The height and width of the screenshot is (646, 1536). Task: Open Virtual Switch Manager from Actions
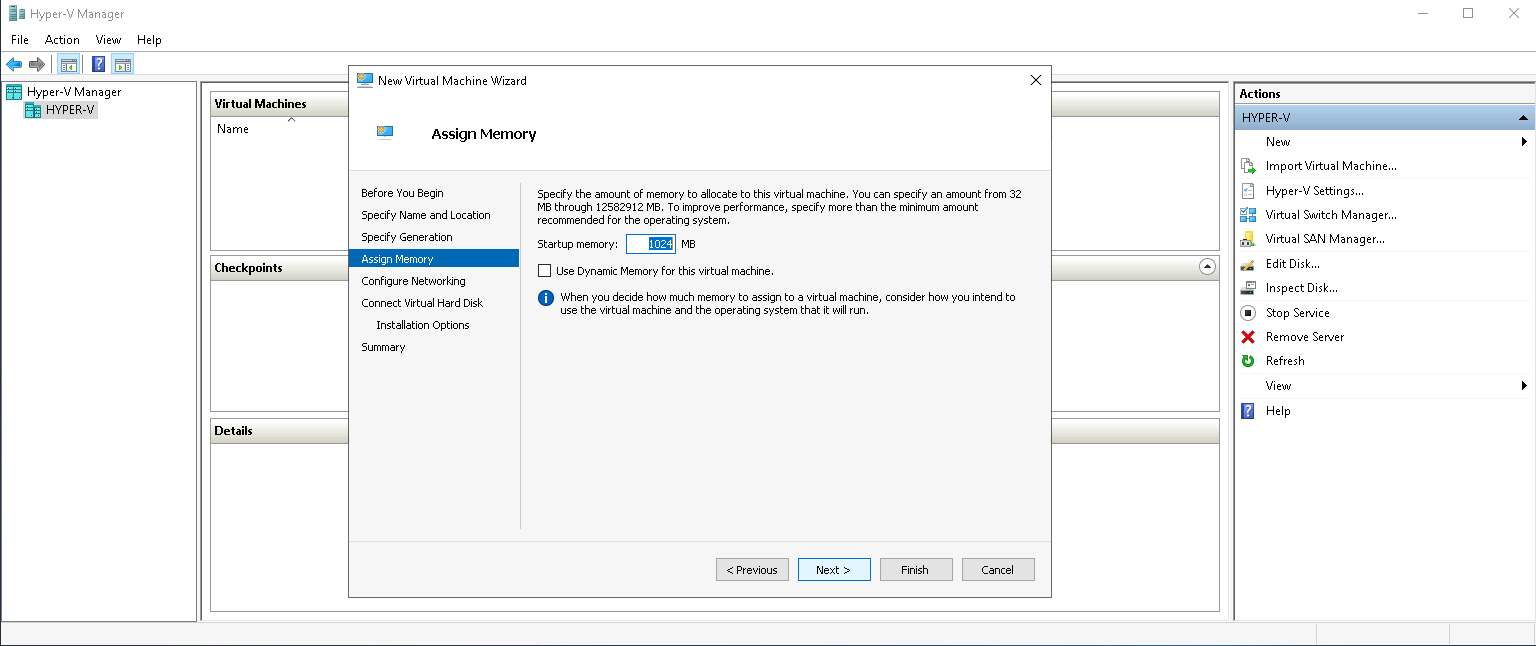(x=1330, y=215)
